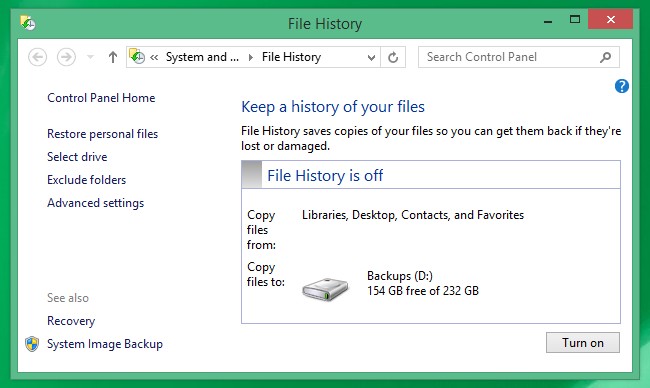Open Control Panel Home
Image resolution: width=650 pixels, height=388 pixels.
[x=101, y=98]
